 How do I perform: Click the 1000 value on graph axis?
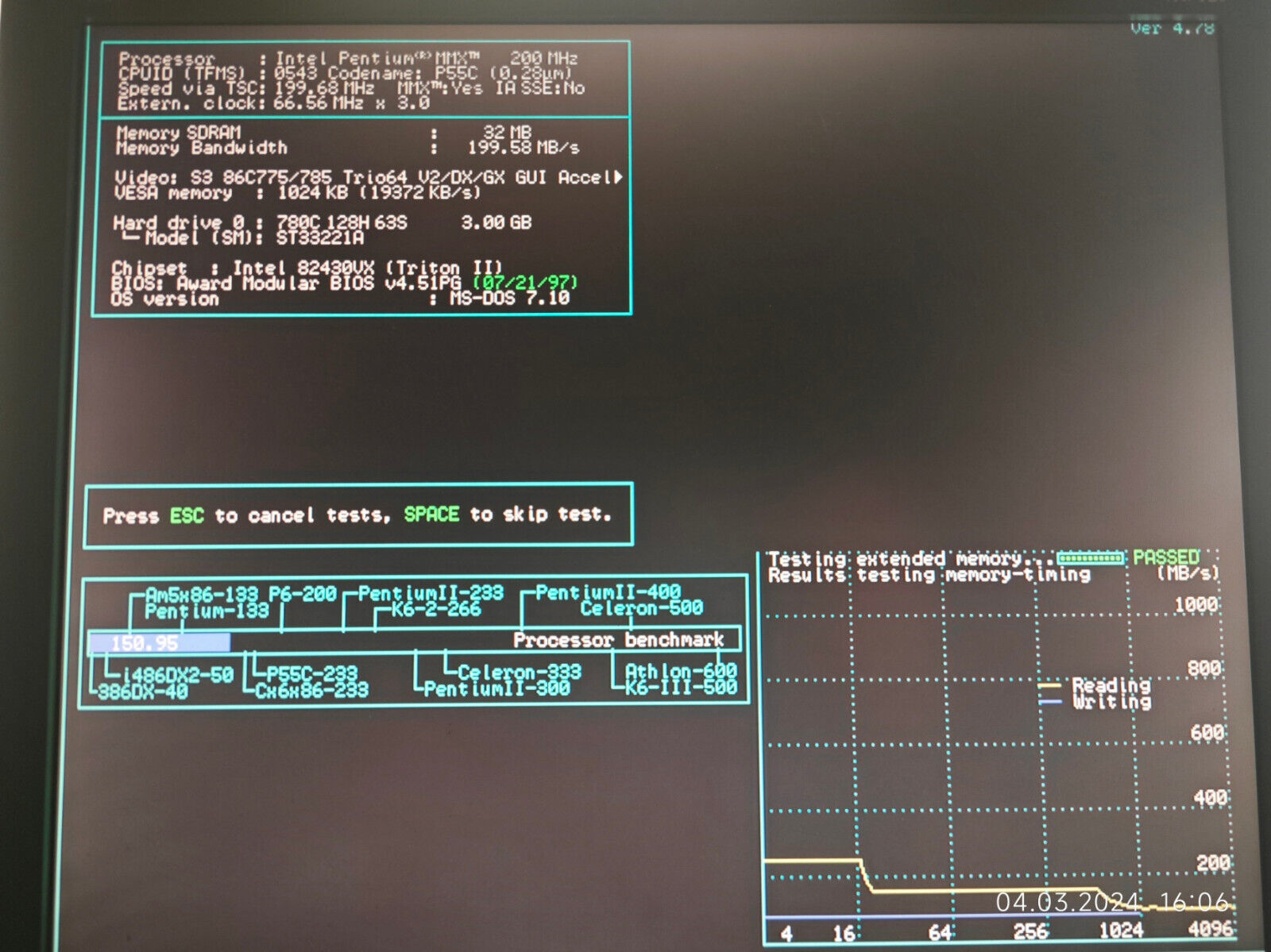coord(1196,605)
